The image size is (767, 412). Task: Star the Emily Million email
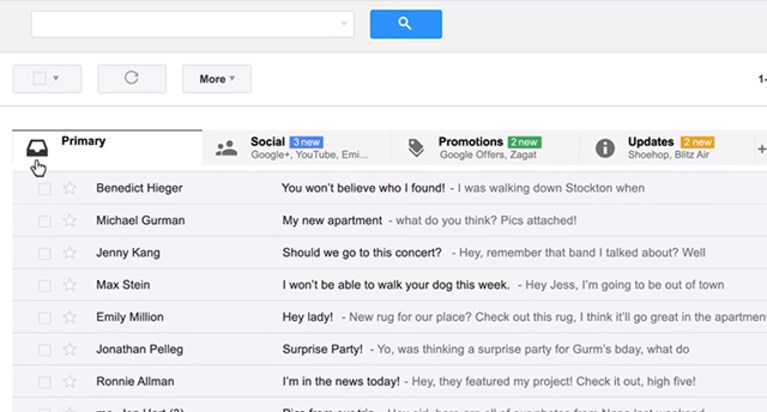(69, 317)
